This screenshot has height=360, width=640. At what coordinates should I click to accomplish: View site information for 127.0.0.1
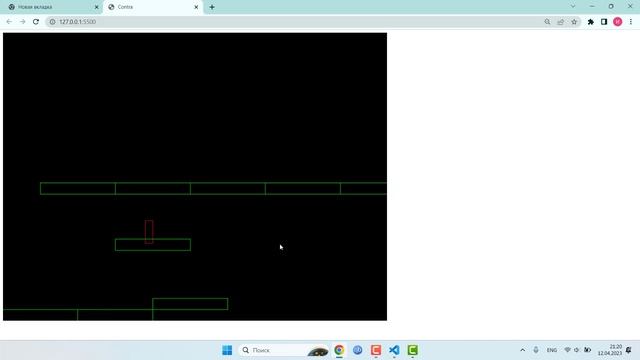point(52,22)
